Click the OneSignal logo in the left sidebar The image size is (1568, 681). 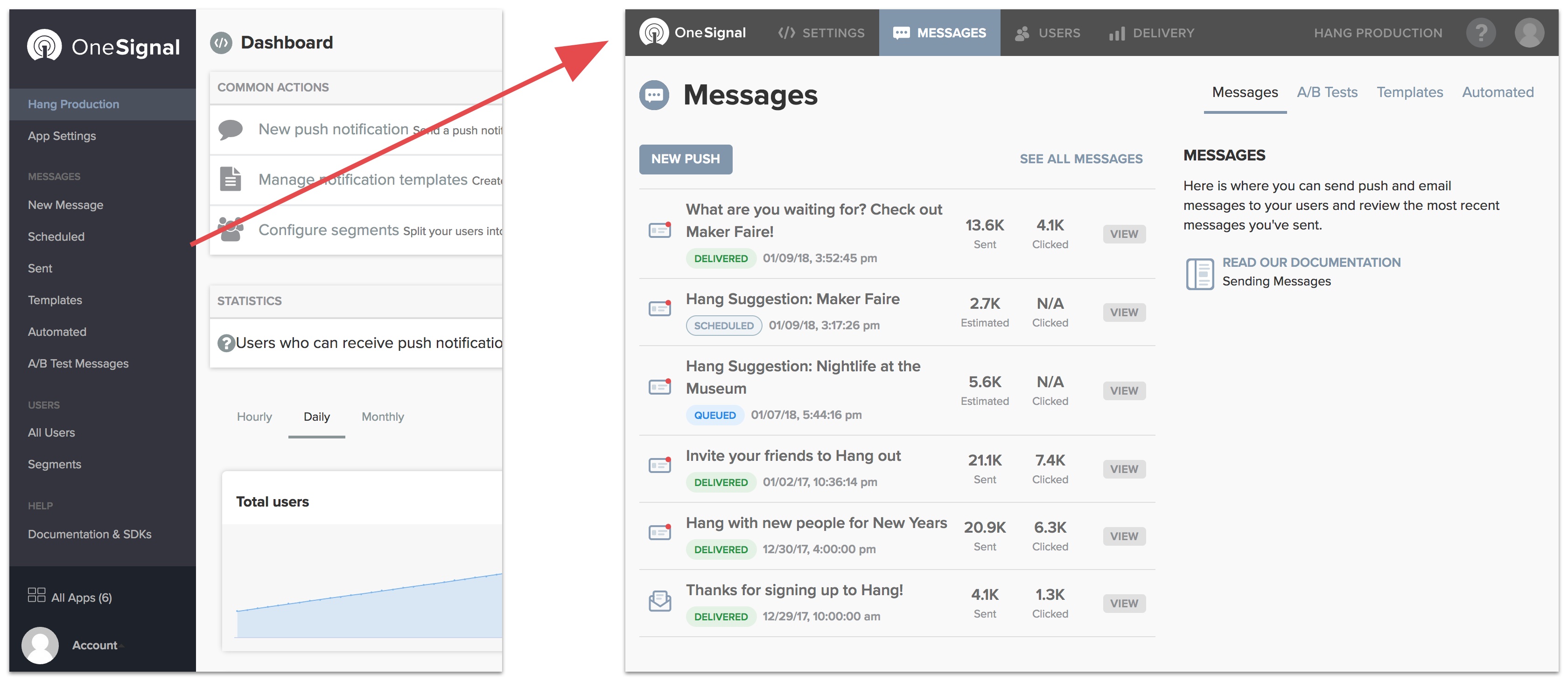(104, 46)
